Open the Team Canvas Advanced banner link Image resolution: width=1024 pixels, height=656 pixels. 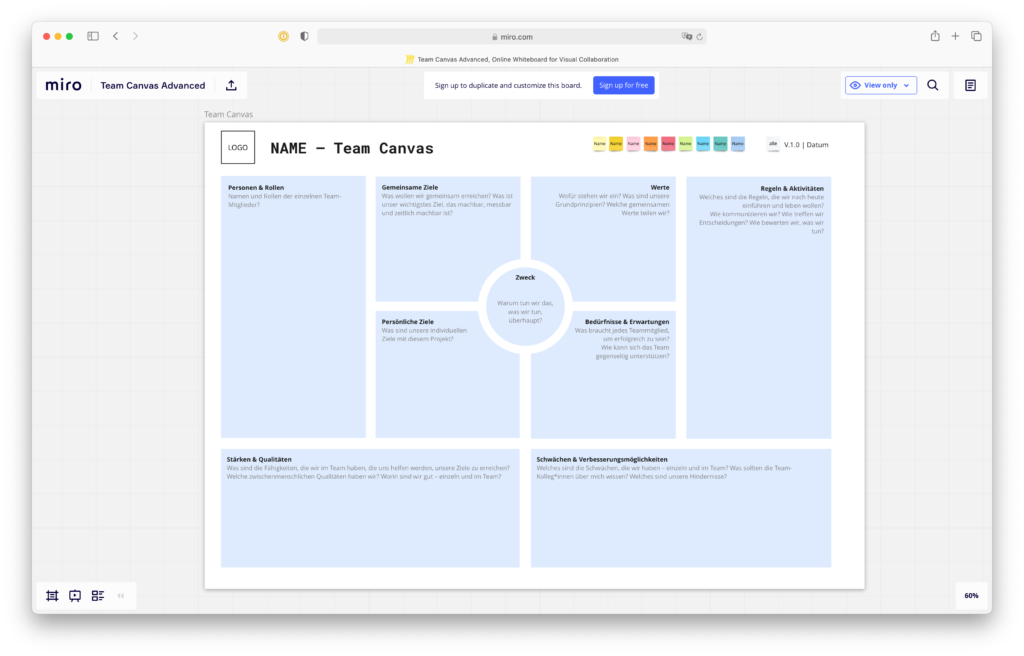511,58
